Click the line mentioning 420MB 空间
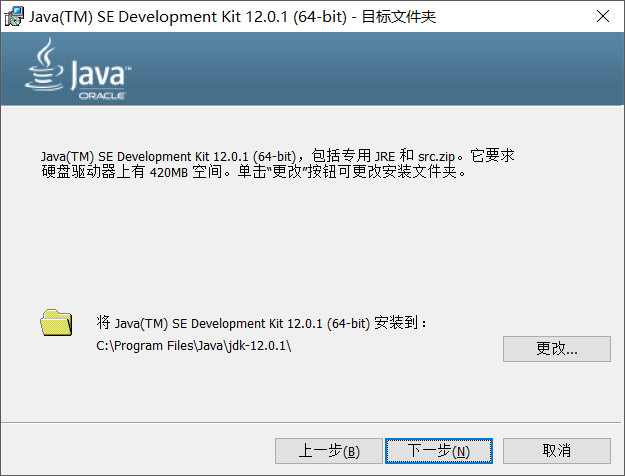625x476 pixels. point(254,172)
